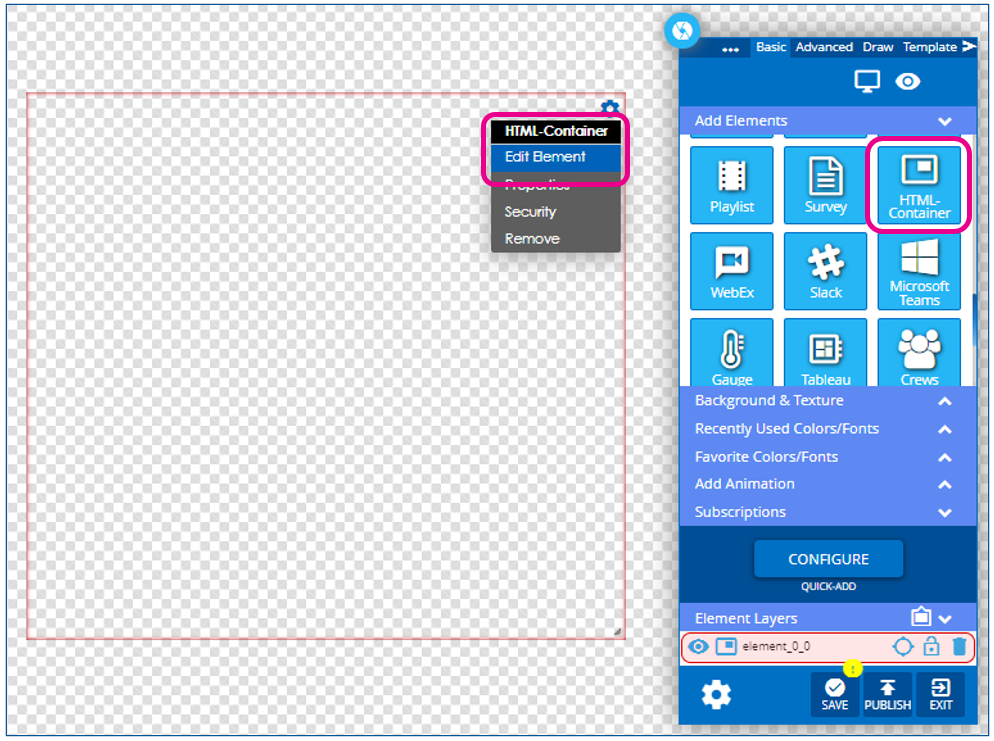This screenshot has width=994, height=741.
Task: Switch to the Advanced tab
Action: pos(823,47)
